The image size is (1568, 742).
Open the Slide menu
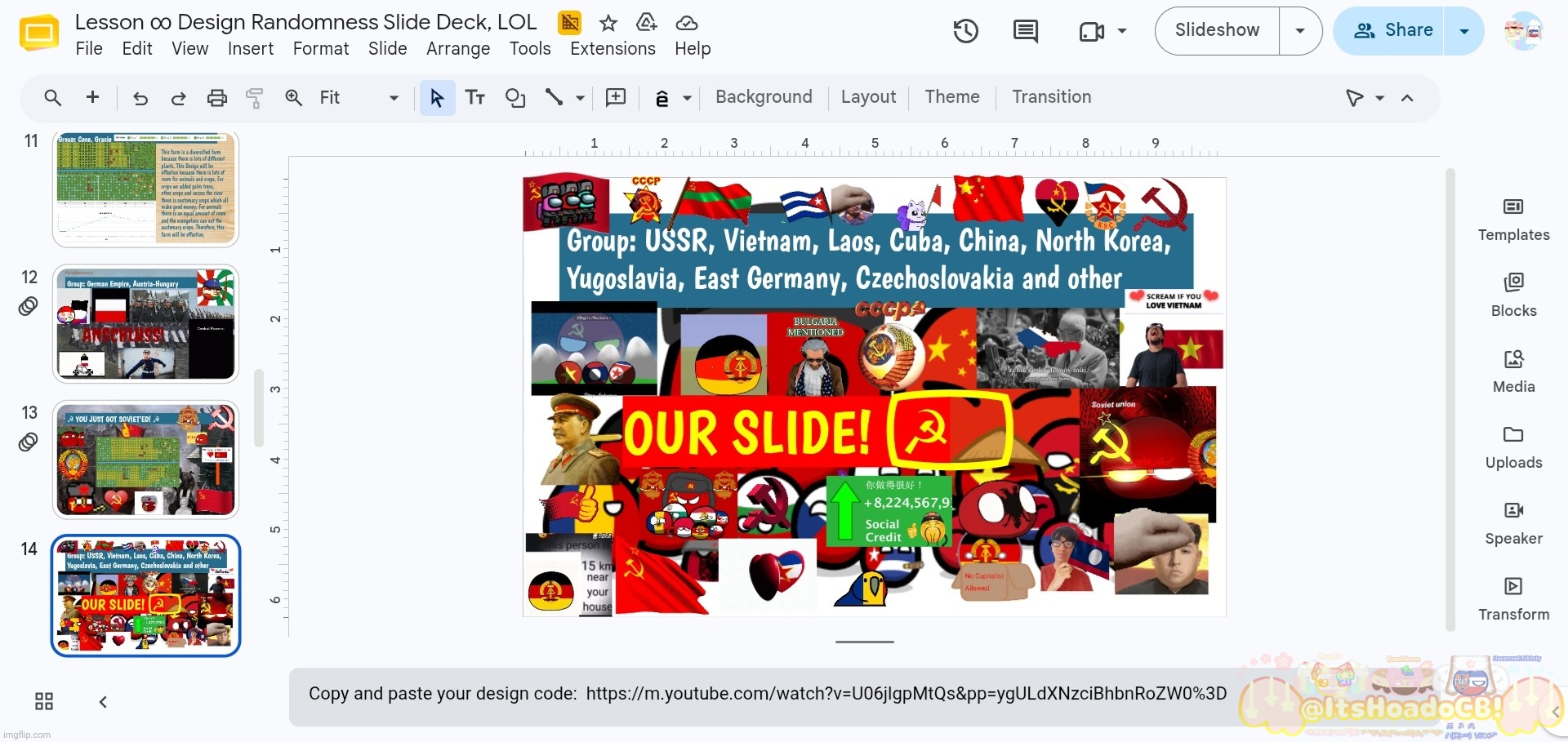pos(387,49)
